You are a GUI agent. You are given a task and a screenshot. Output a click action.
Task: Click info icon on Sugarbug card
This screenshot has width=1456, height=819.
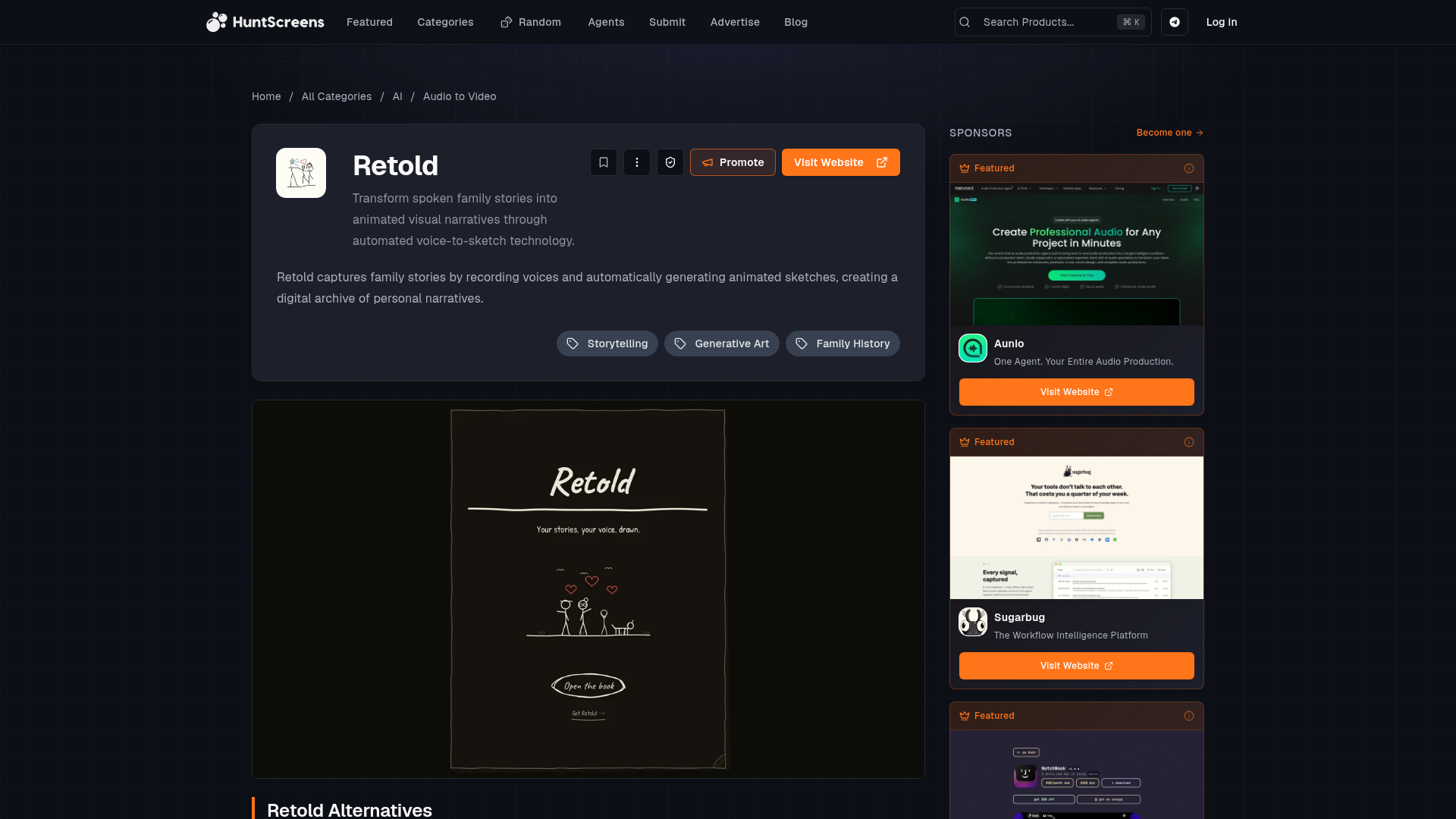(1189, 442)
